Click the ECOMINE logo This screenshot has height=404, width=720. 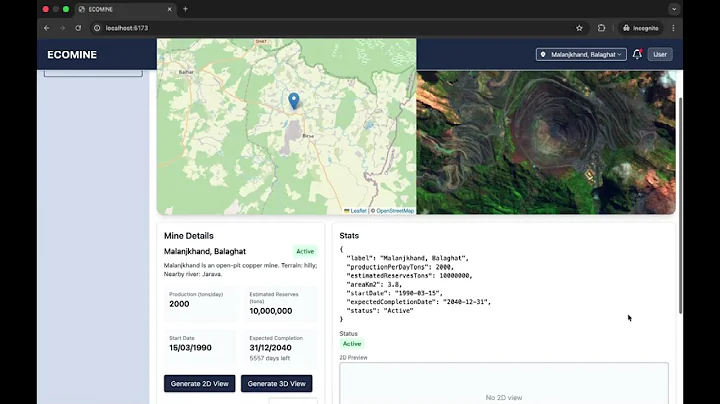(72, 55)
